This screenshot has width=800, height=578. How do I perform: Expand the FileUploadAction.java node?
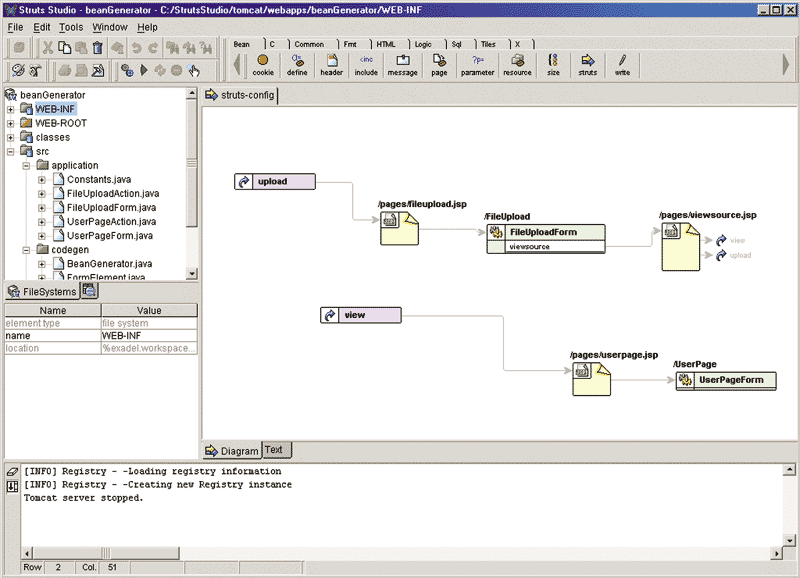click(x=42, y=193)
